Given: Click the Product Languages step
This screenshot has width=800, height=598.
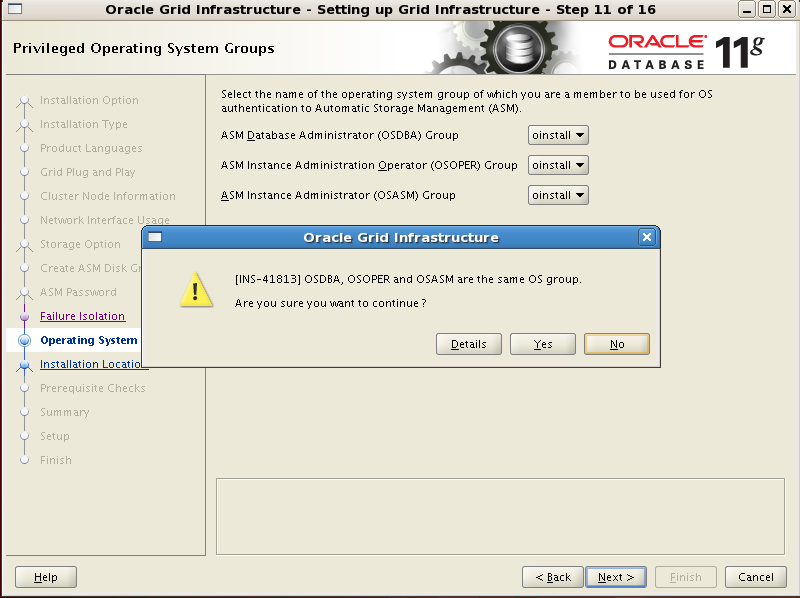Looking at the screenshot, I should click(91, 148).
